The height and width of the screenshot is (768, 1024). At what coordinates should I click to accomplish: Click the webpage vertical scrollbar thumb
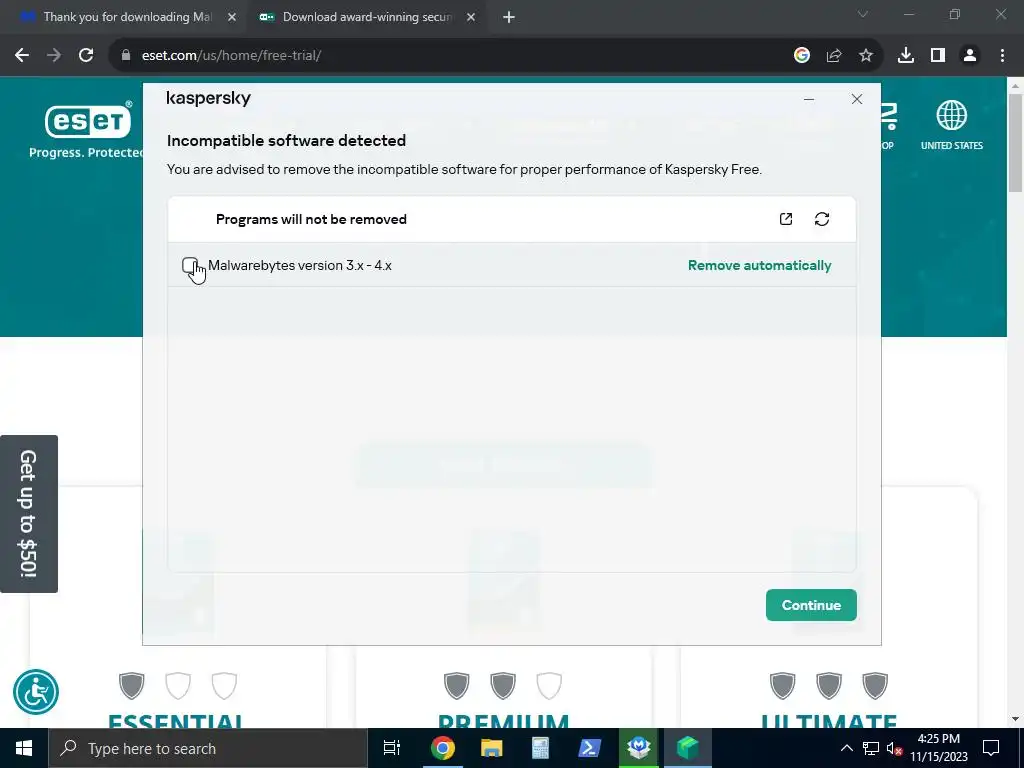1016,144
